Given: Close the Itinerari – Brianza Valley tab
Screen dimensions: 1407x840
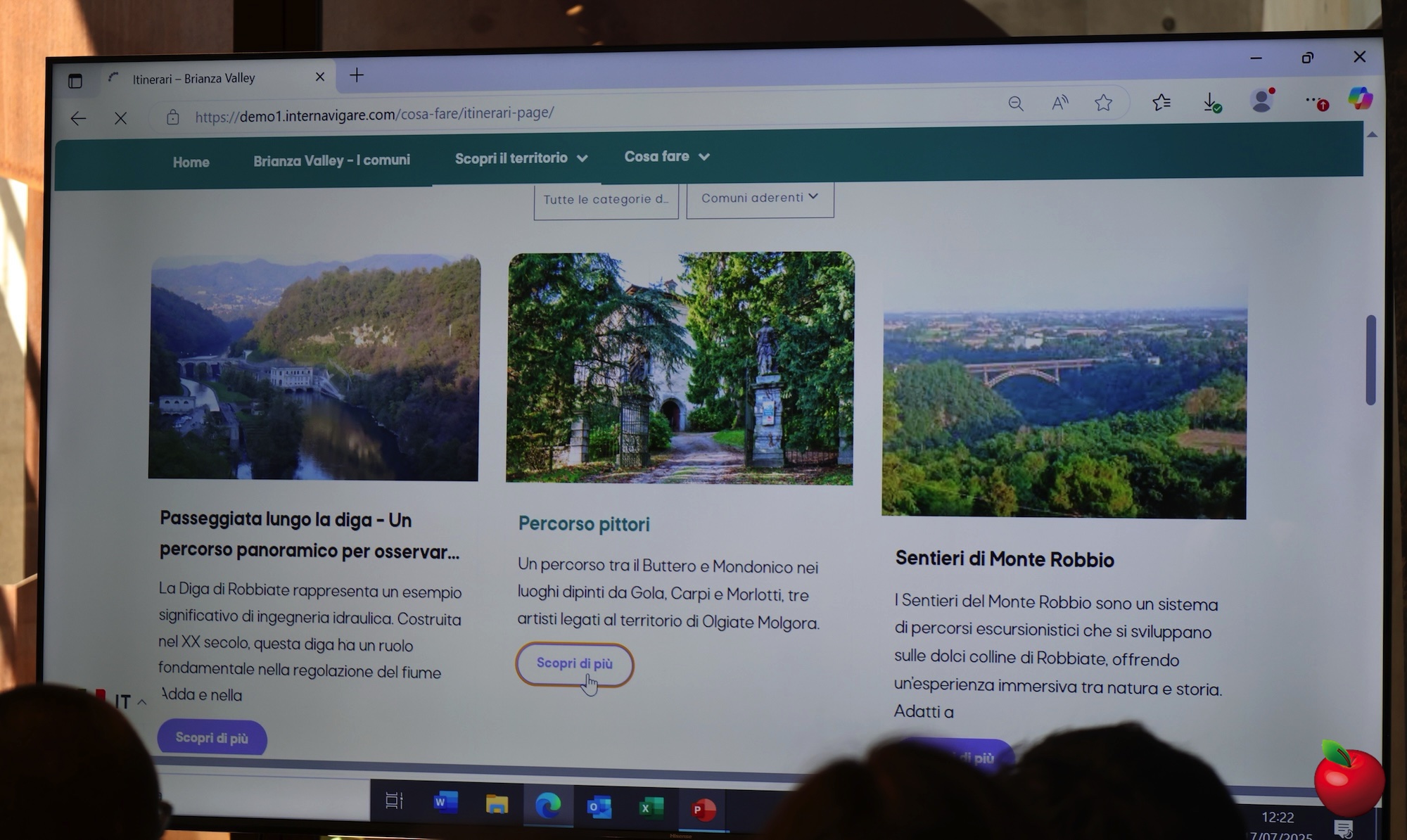Looking at the screenshot, I should [320, 77].
